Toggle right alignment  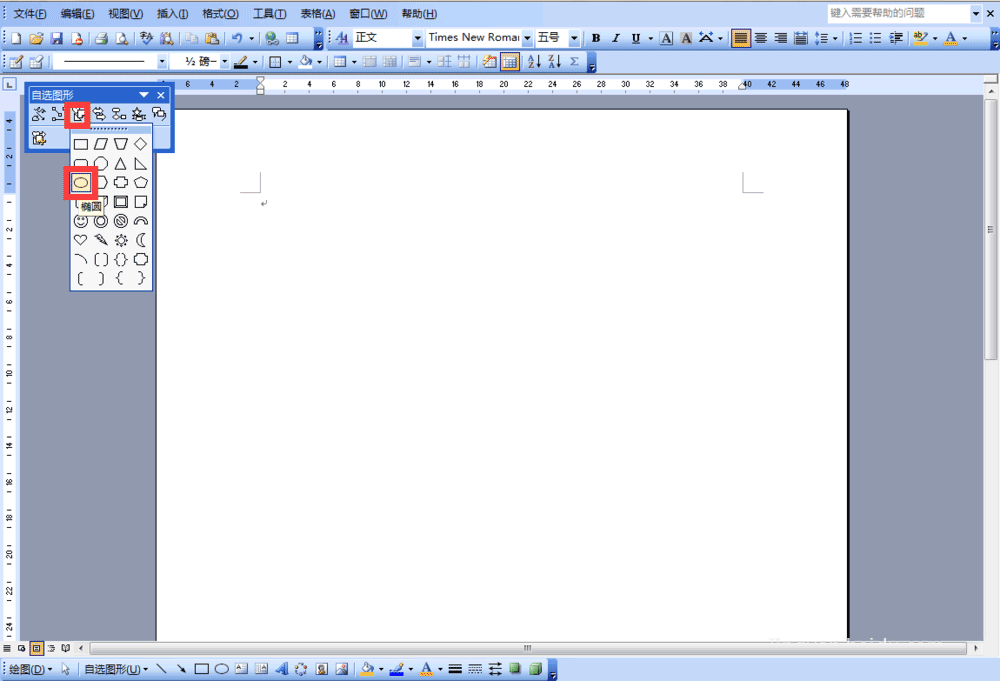pyautogui.click(x=781, y=38)
